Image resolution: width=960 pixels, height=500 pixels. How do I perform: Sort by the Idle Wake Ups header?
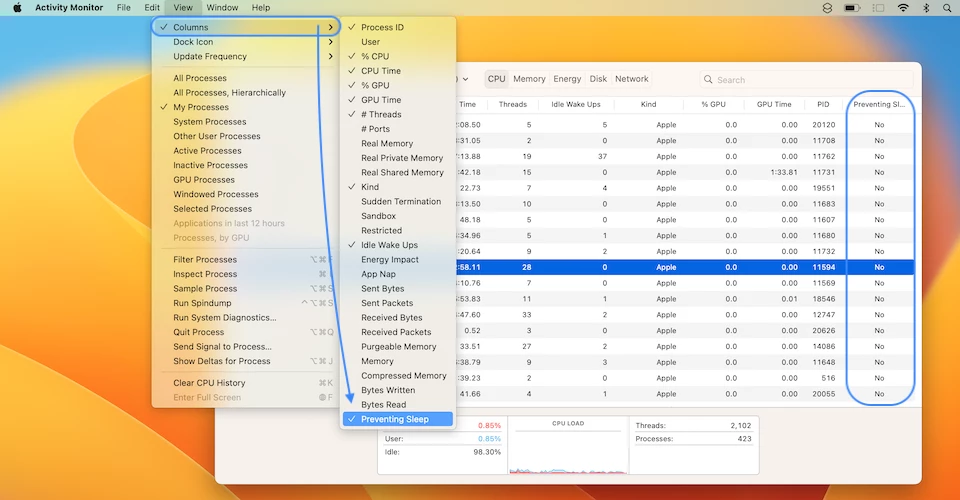point(576,104)
